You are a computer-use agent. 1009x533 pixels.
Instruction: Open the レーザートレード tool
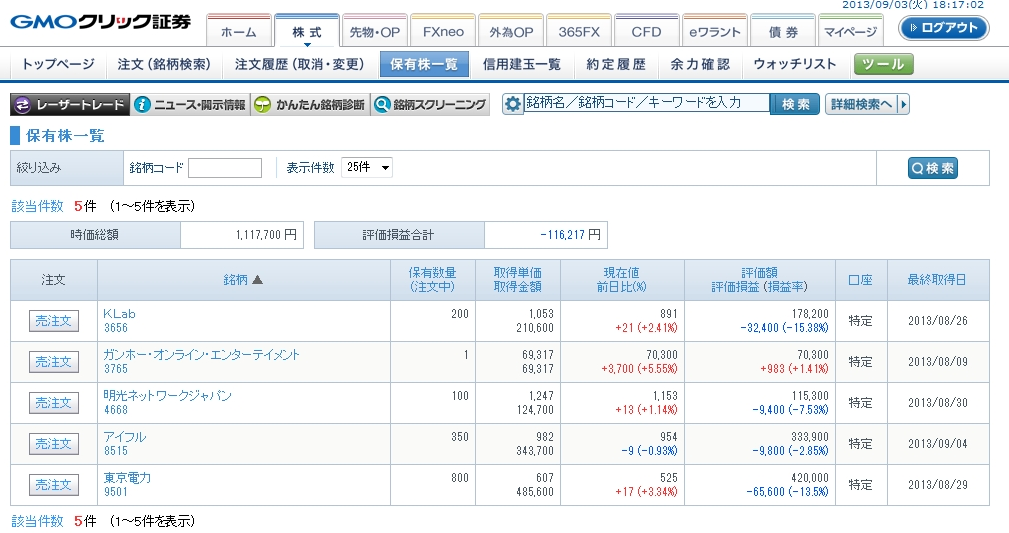click(69, 104)
